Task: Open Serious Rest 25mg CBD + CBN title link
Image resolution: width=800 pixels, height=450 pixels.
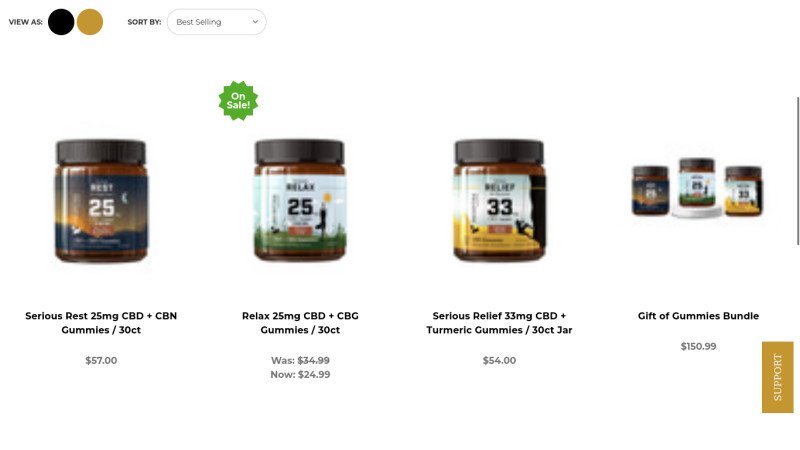Action: (x=101, y=322)
